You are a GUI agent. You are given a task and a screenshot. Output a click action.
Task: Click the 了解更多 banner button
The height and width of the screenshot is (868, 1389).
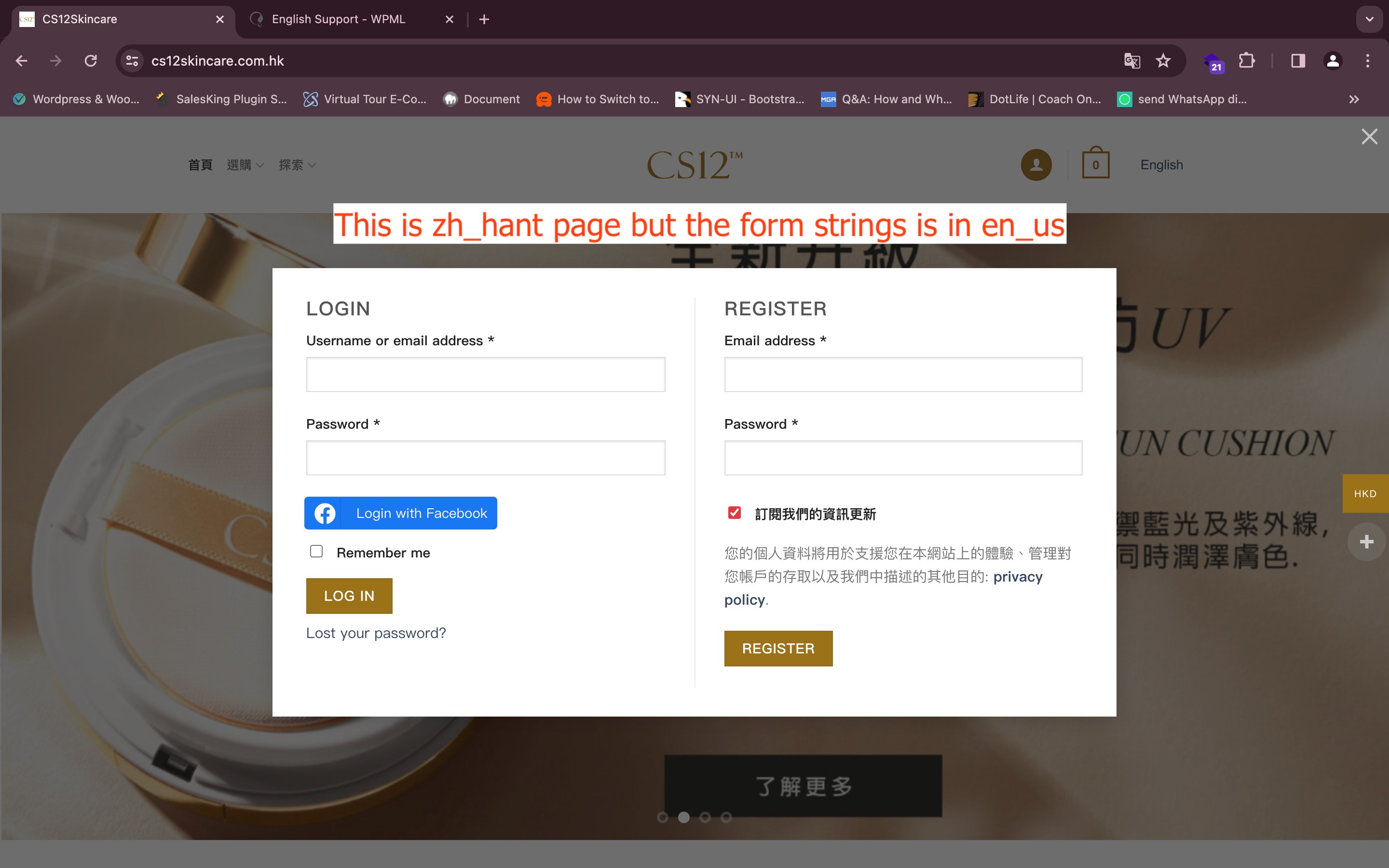(x=803, y=786)
